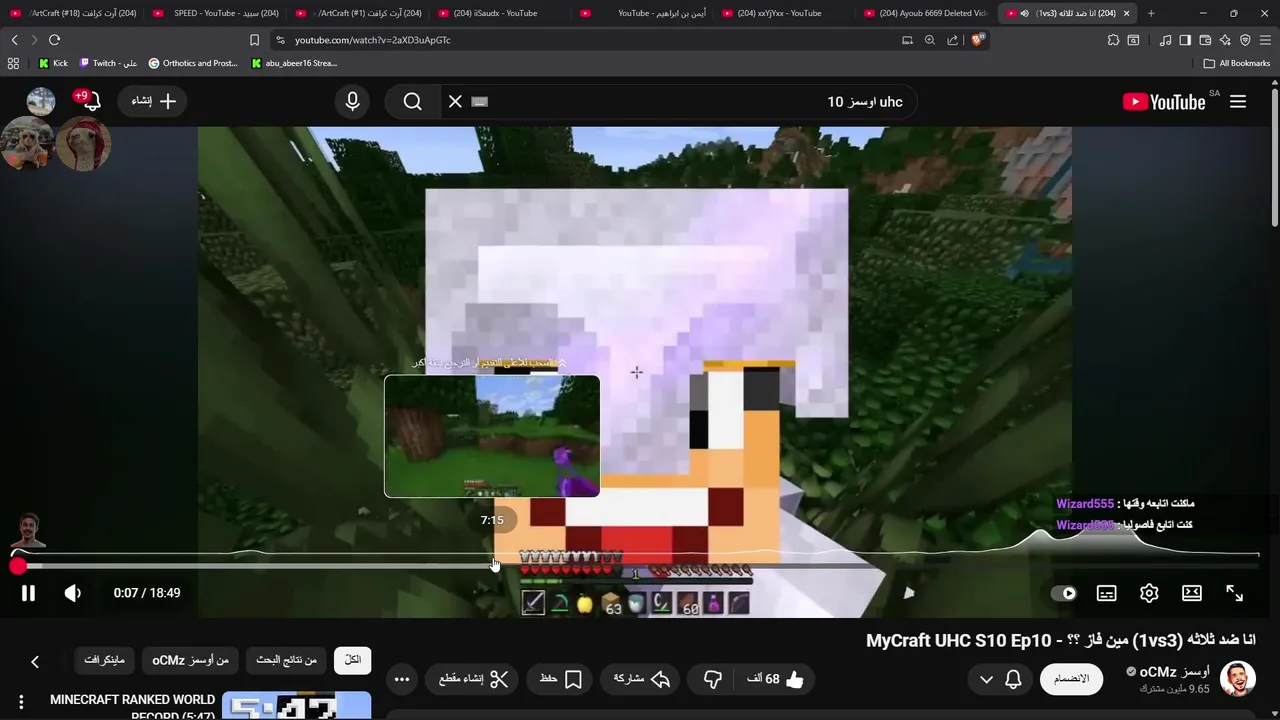Open All Bookmarks folder

(x=1237, y=63)
